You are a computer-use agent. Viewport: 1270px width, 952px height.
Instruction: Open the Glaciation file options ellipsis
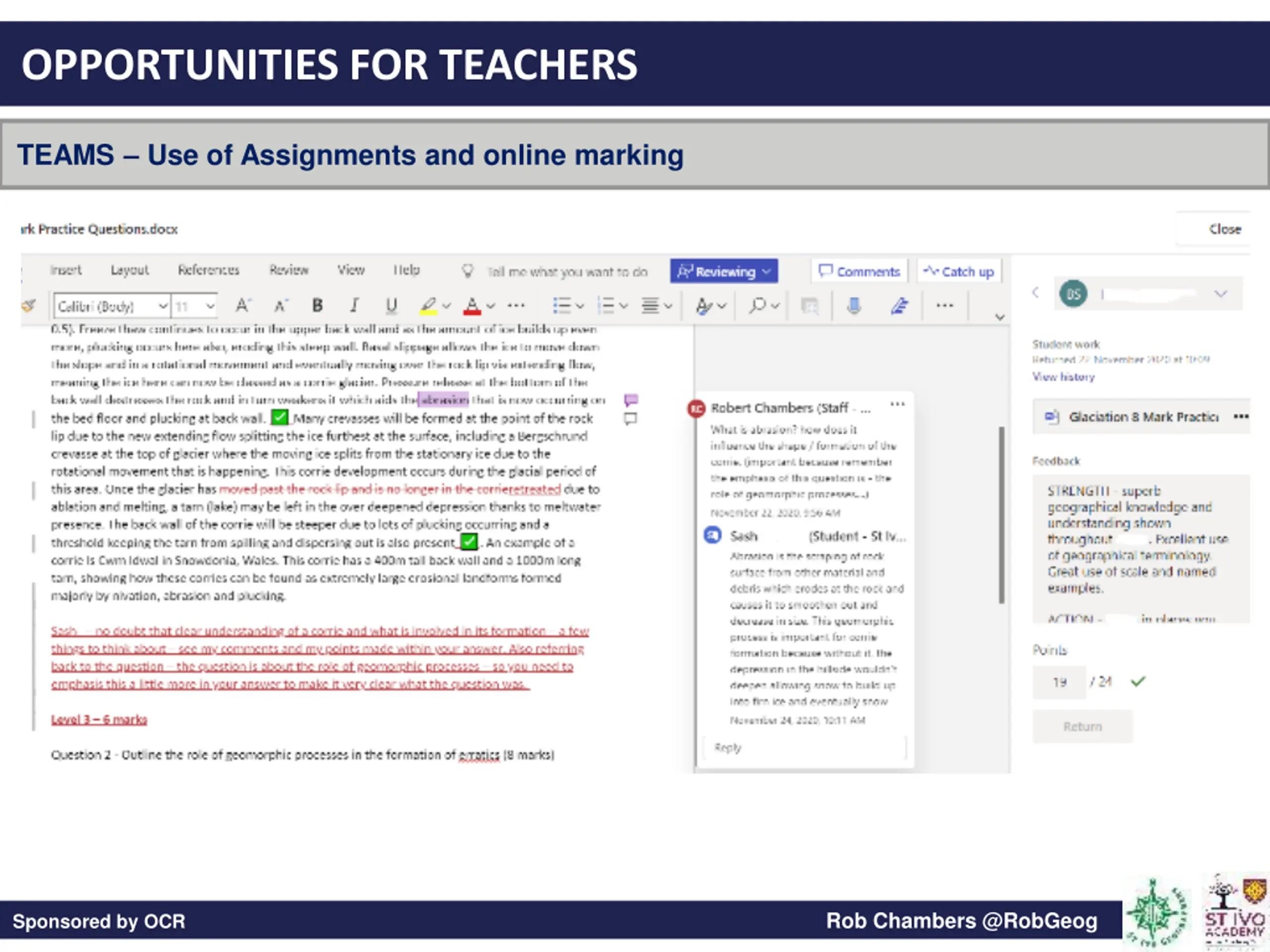pos(1241,416)
